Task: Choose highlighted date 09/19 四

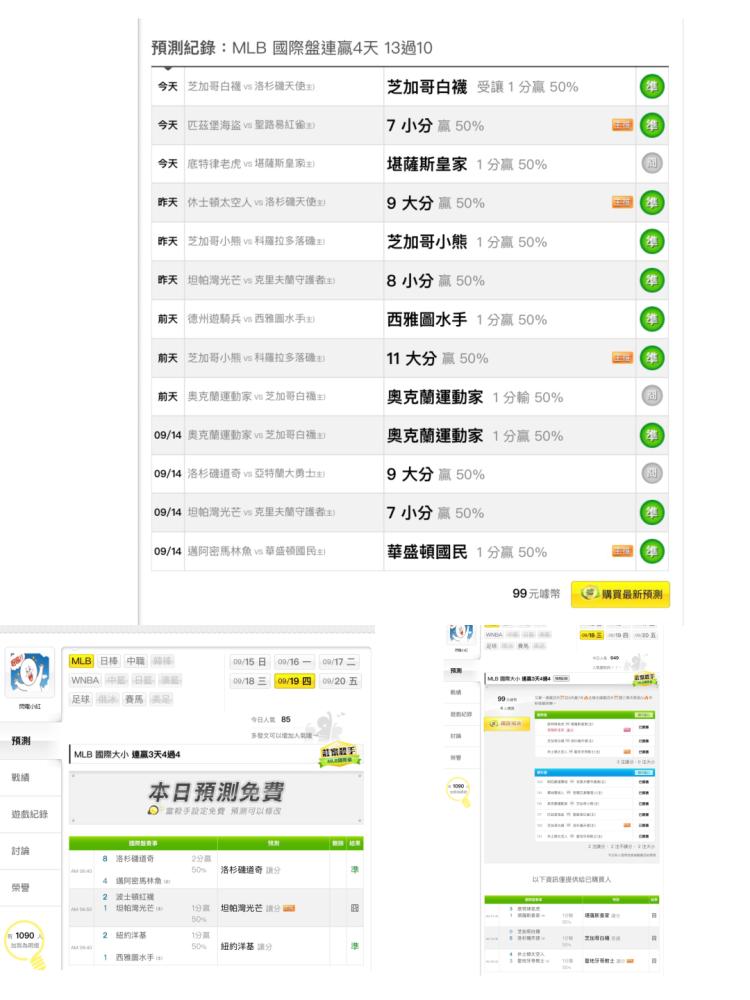Action: click(x=294, y=681)
